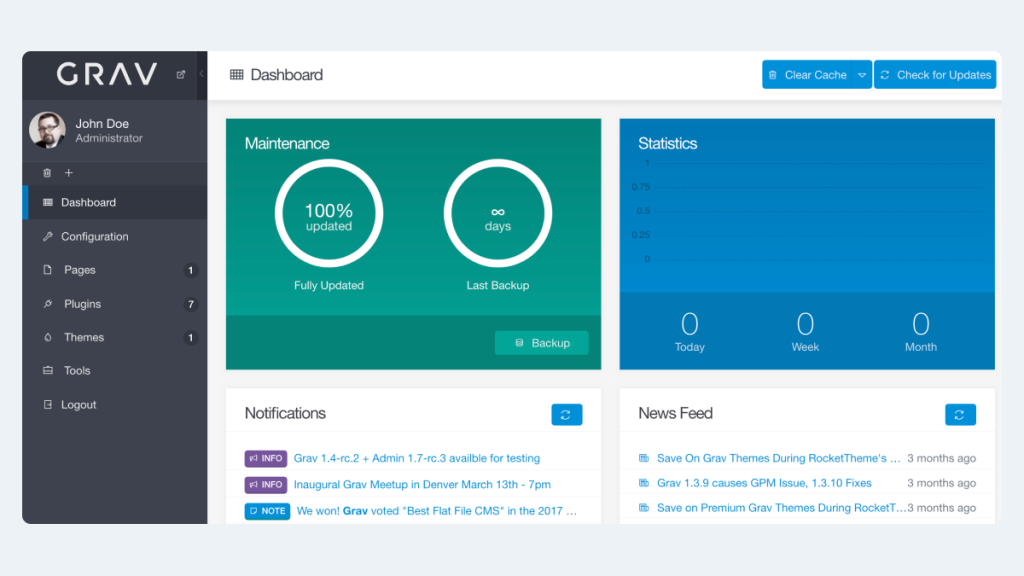Click the feed icon beside Grav 1.3.9 news
Screen dimensions: 1024x576
pos(644,483)
